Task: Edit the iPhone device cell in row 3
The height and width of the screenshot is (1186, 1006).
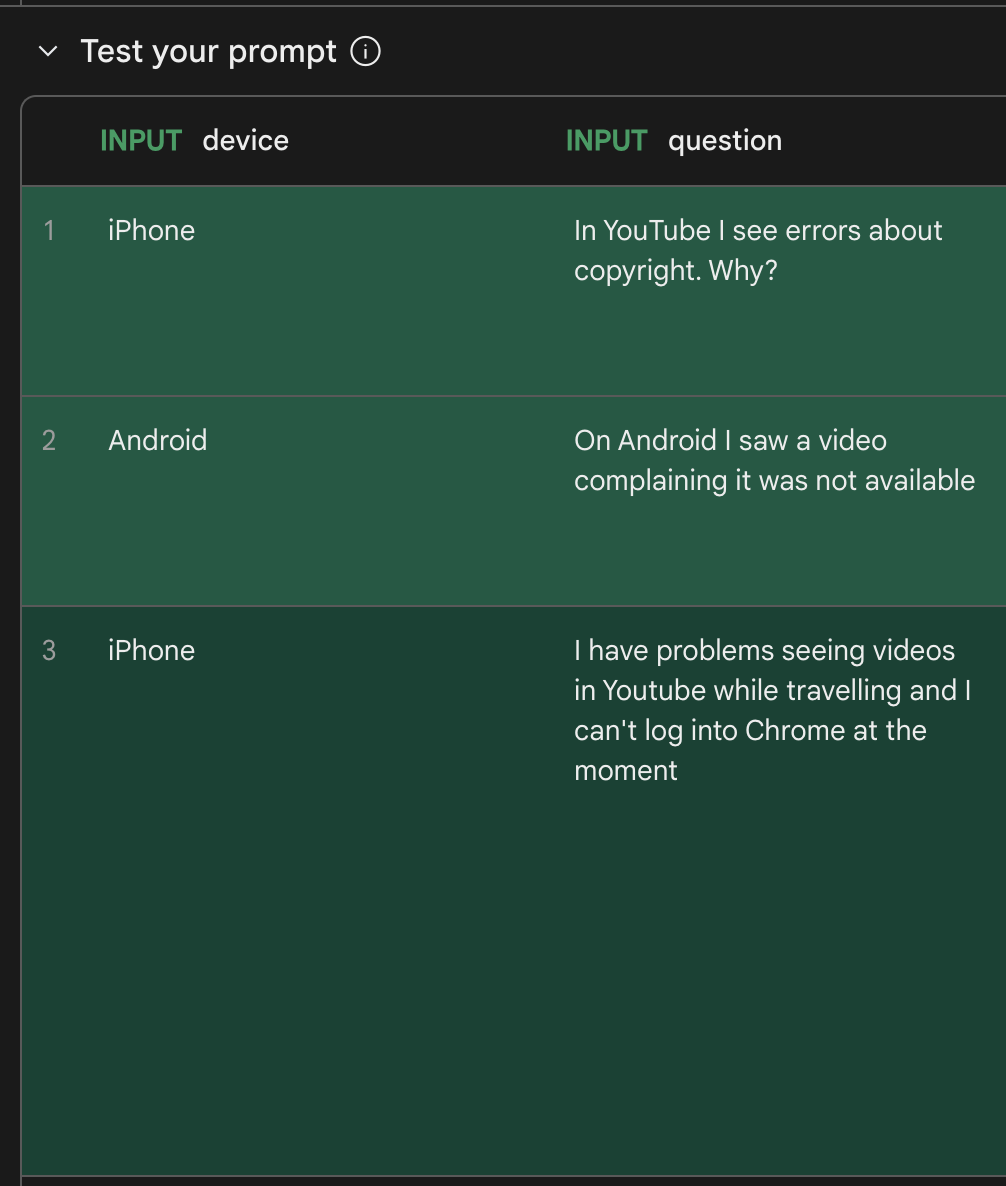Action: coord(151,651)
